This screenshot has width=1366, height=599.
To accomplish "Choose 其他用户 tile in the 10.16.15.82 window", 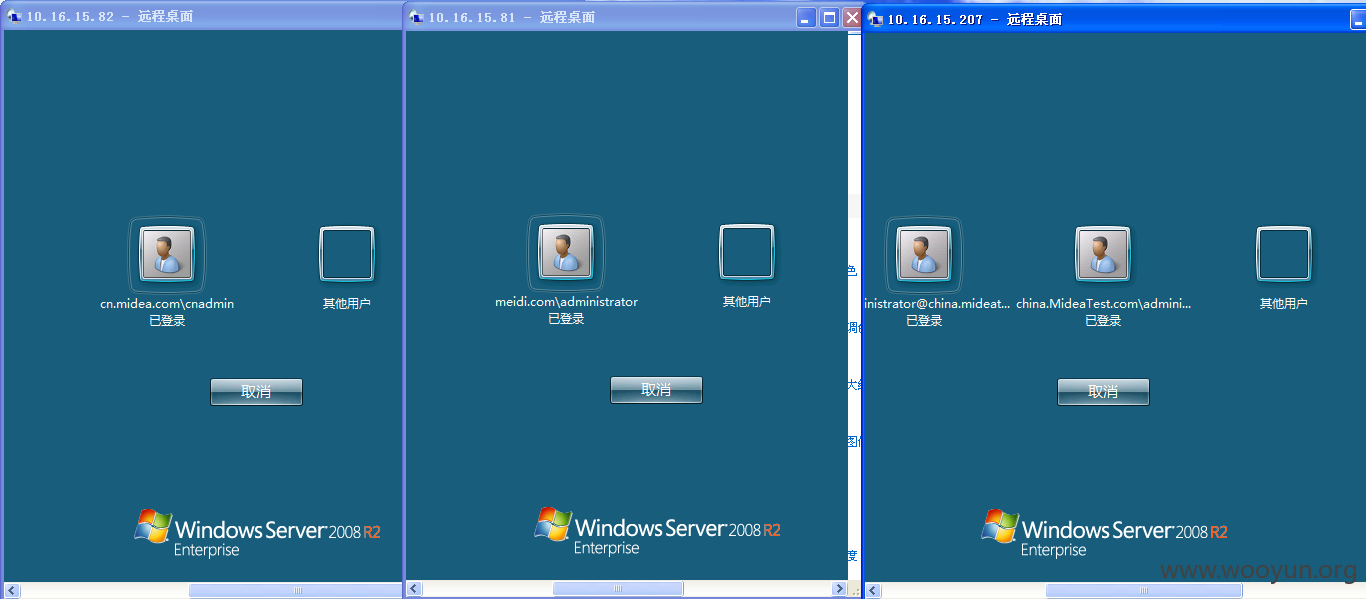I will pyautogui.click(x=347, y=254).
